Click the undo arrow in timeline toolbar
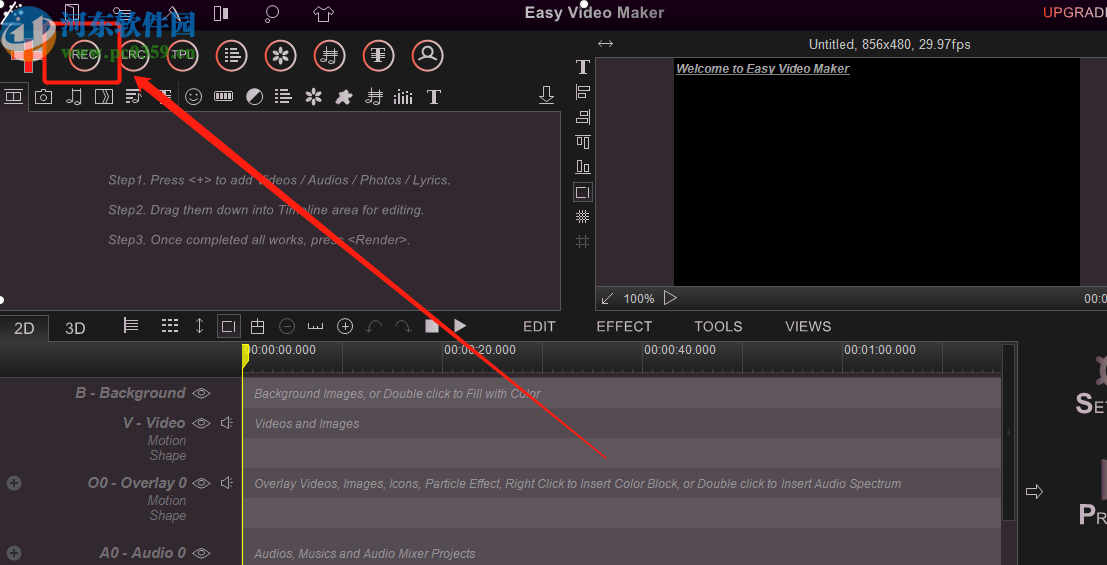Viewport: 1107px width, 565px height. [373, 326]
